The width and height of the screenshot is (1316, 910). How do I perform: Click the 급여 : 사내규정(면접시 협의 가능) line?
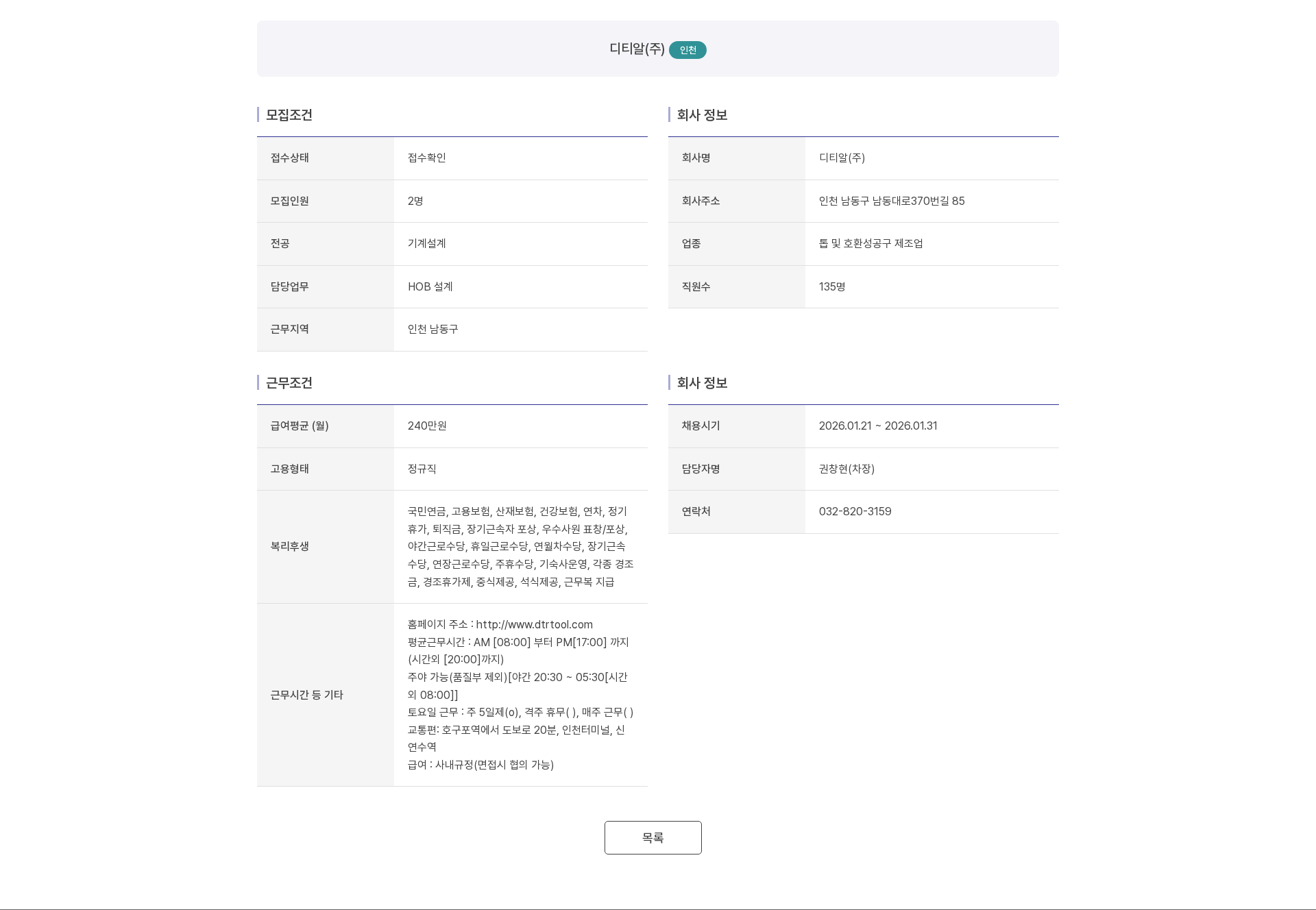tap(480, 765)
